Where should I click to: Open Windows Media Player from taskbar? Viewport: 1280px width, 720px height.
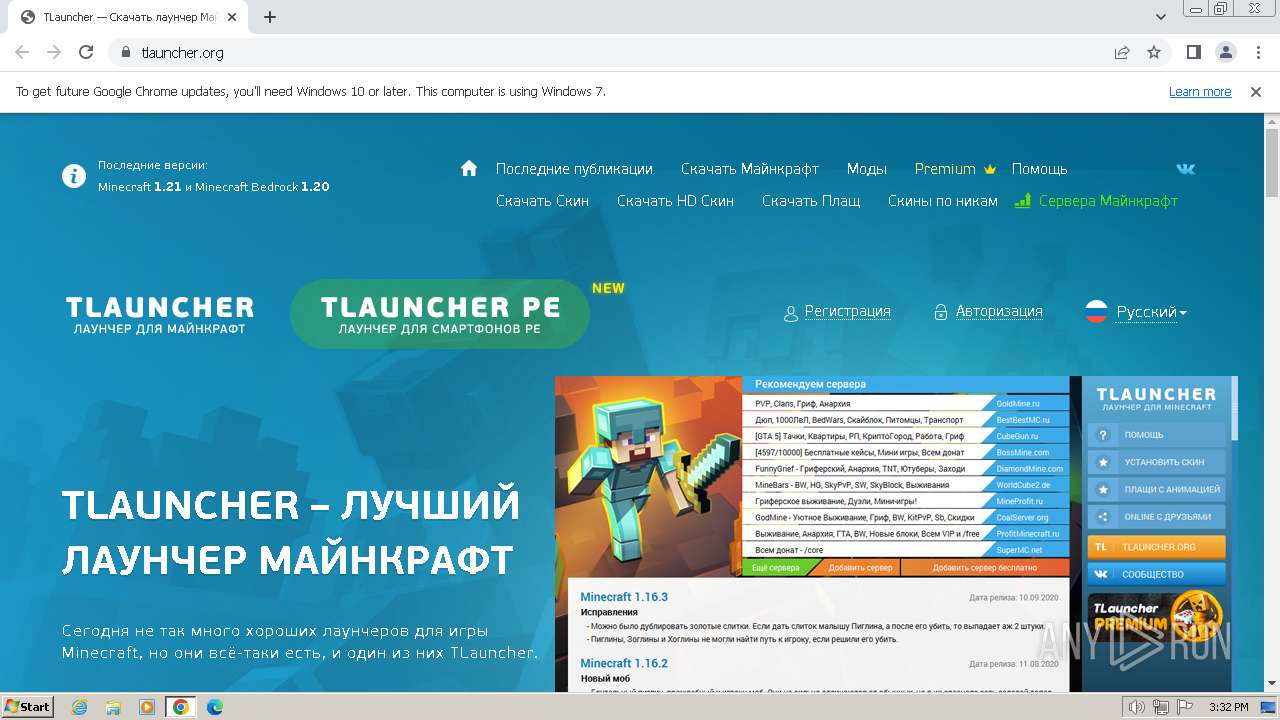[147, 707]
